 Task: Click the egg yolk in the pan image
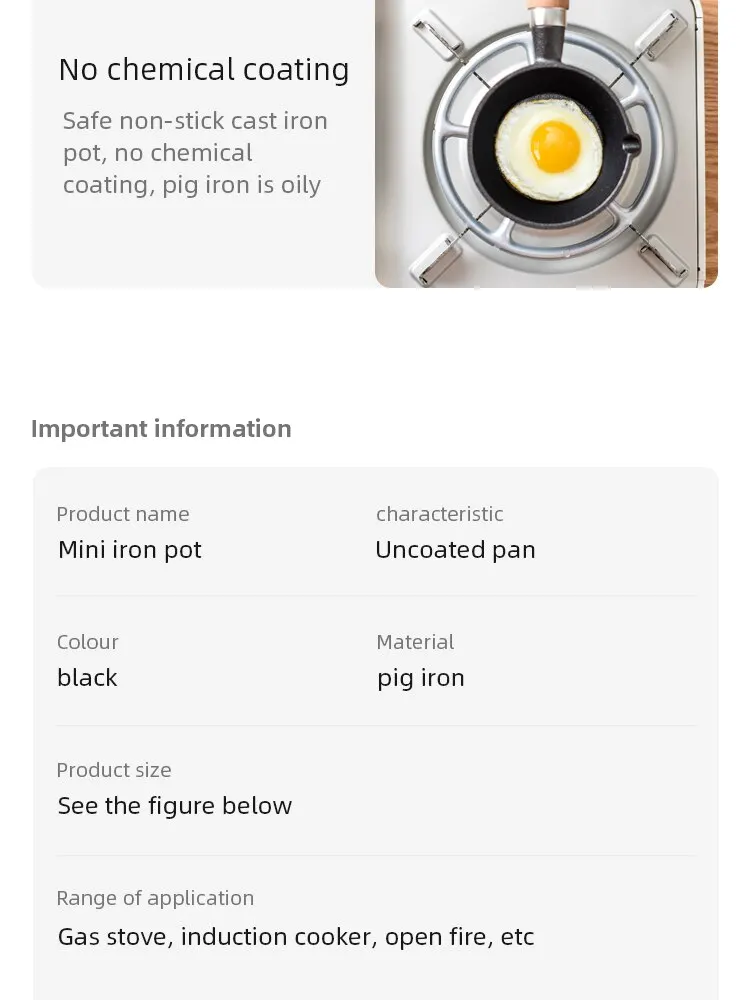tap(555, 147)
